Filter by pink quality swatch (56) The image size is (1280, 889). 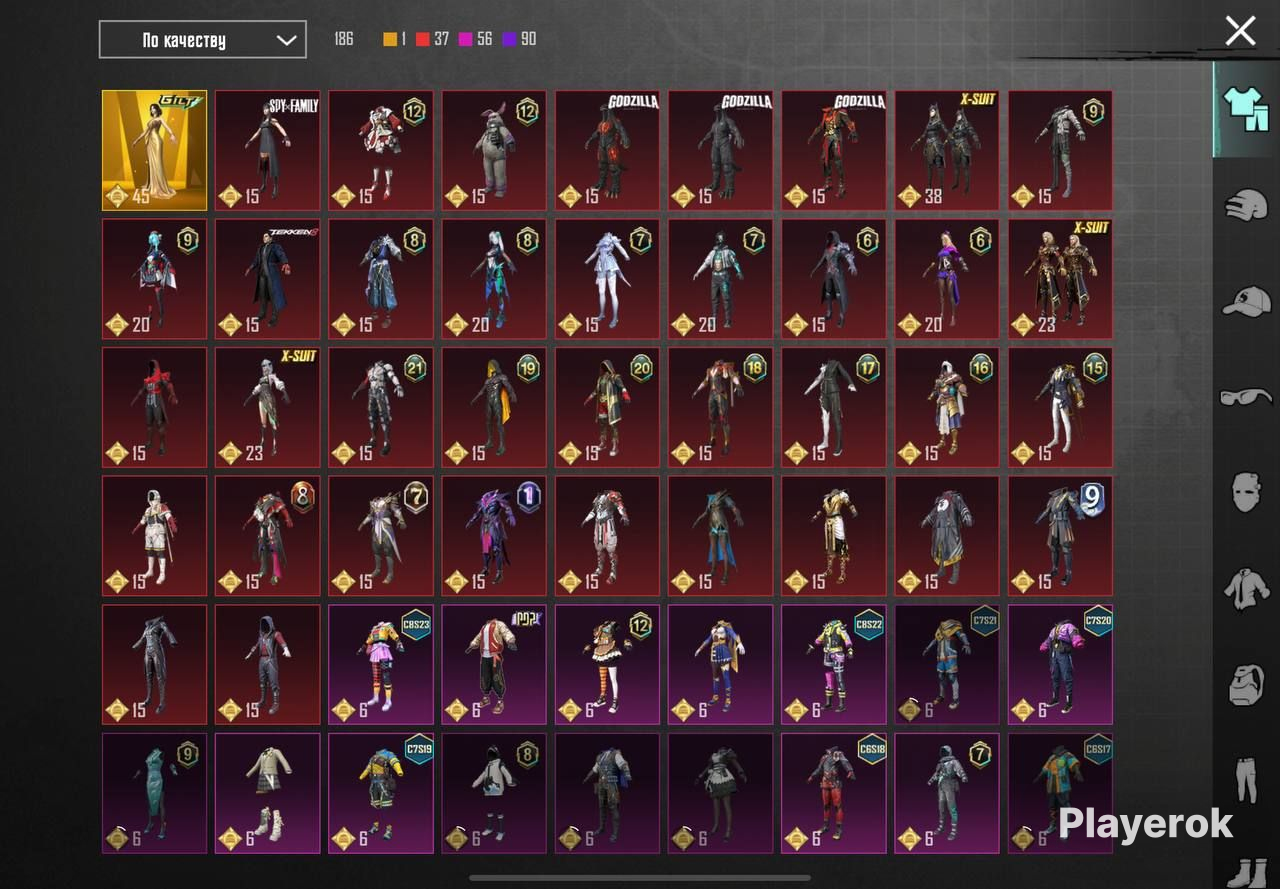(465, 40)
